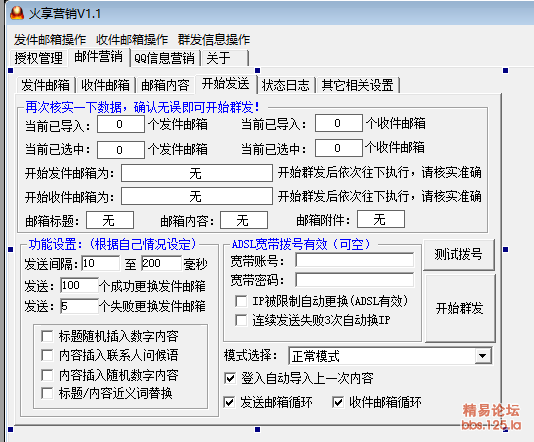Switch to QQ信息营销 tab
Screen dimensions: 534x442
coord(164,58)
